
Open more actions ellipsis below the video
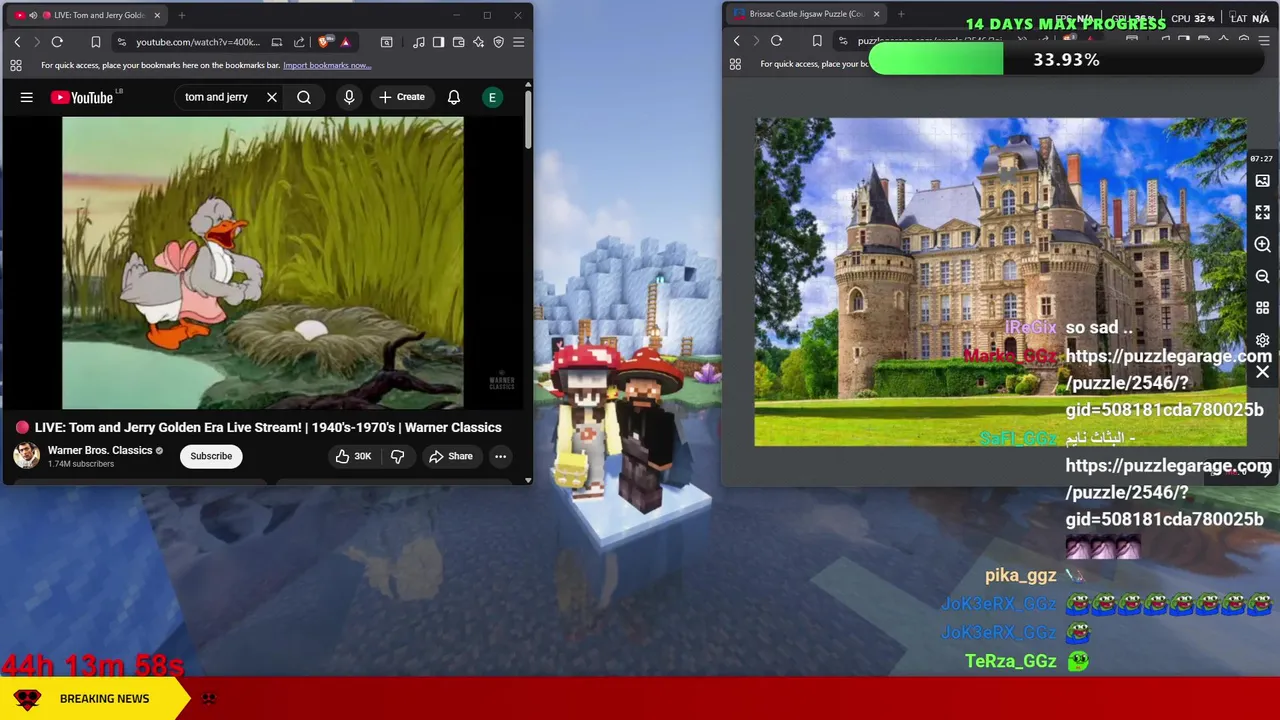coord(500,456)
